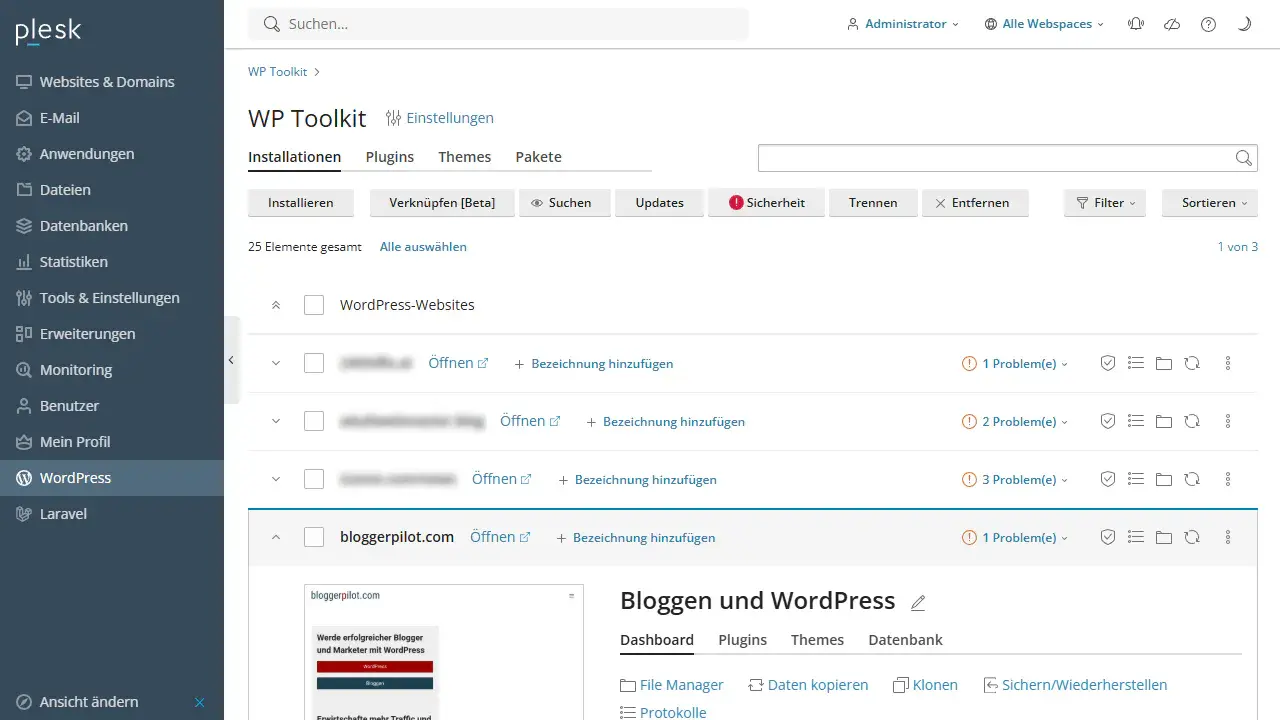Click the refresh icon in the bloggerpilot.com row
This screenshot has height=720, width=1280.
tap(1191, 538)
